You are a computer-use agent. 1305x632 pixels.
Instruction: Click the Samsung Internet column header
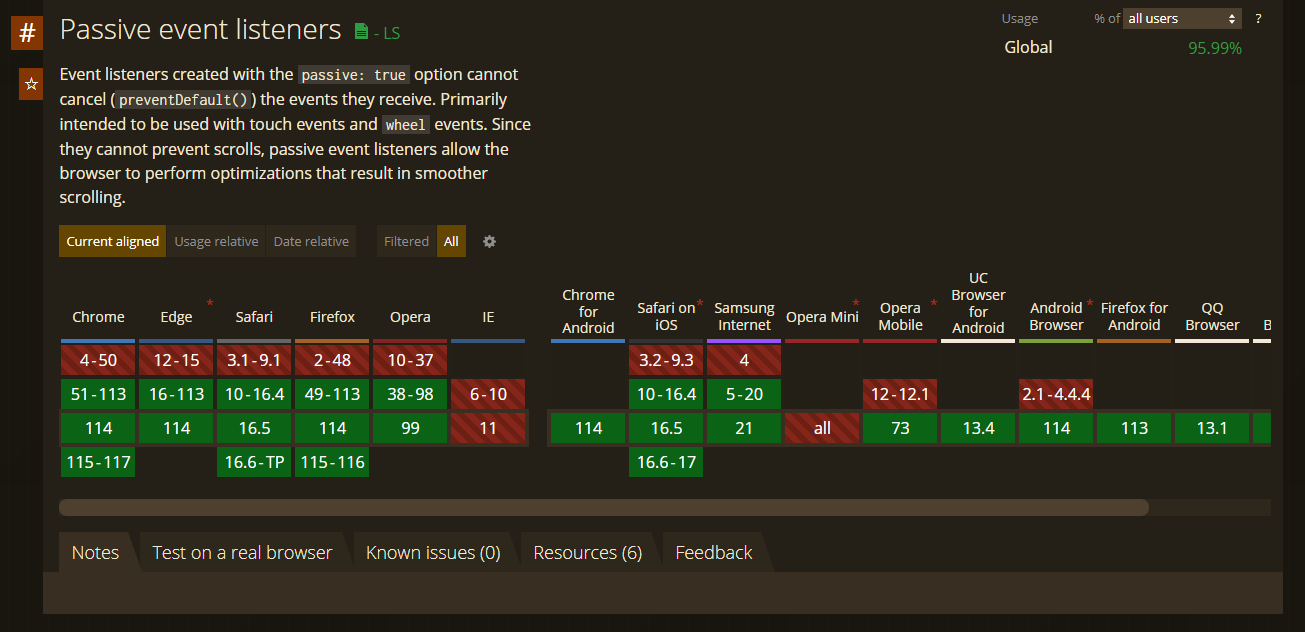click(x=744, y=316)
